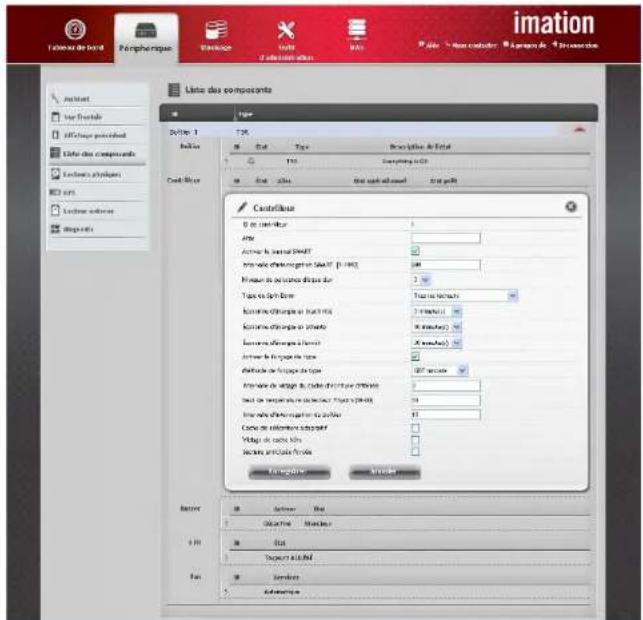Screen dimensions: 643x620
Task: Open Niveau de puissance disque dur dropdown
Action: pyautogui.click(x=421, y=280)
